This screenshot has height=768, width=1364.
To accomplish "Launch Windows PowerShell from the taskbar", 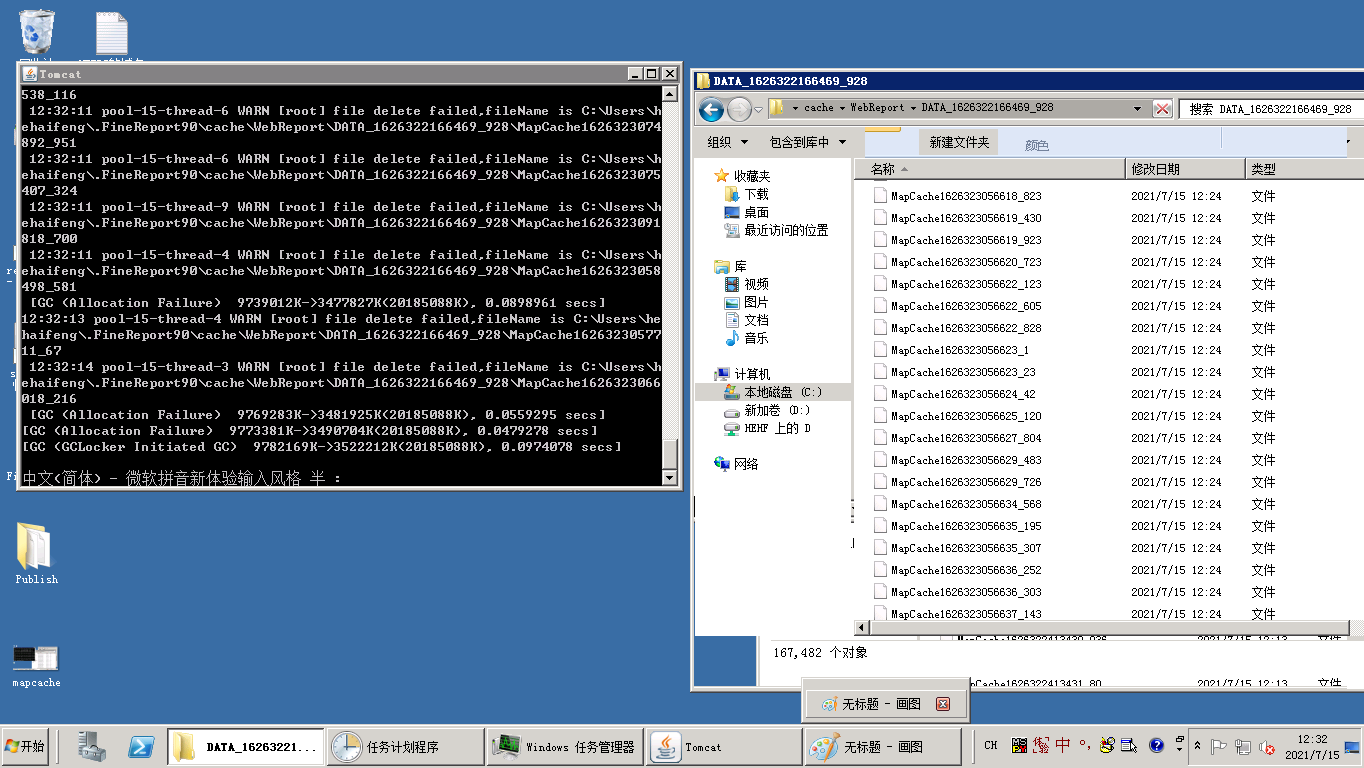I will (x=140, y=747).
